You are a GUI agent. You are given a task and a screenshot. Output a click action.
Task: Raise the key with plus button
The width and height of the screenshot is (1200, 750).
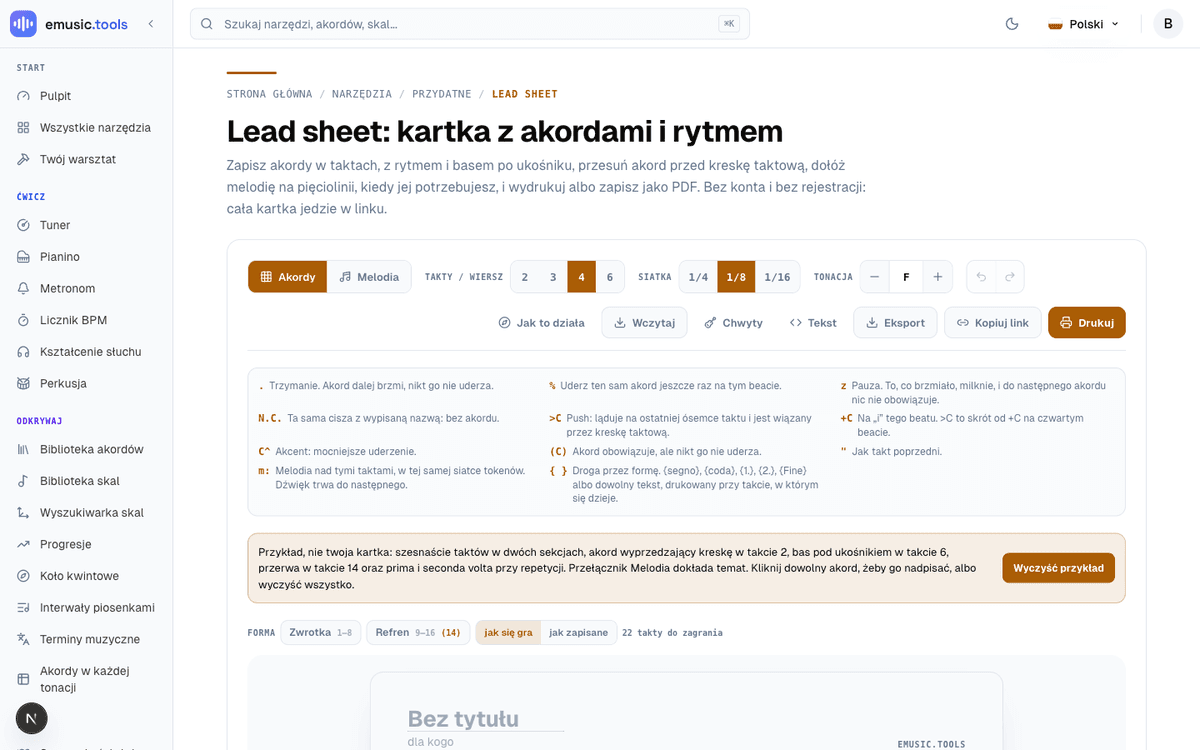coord(938,277)
